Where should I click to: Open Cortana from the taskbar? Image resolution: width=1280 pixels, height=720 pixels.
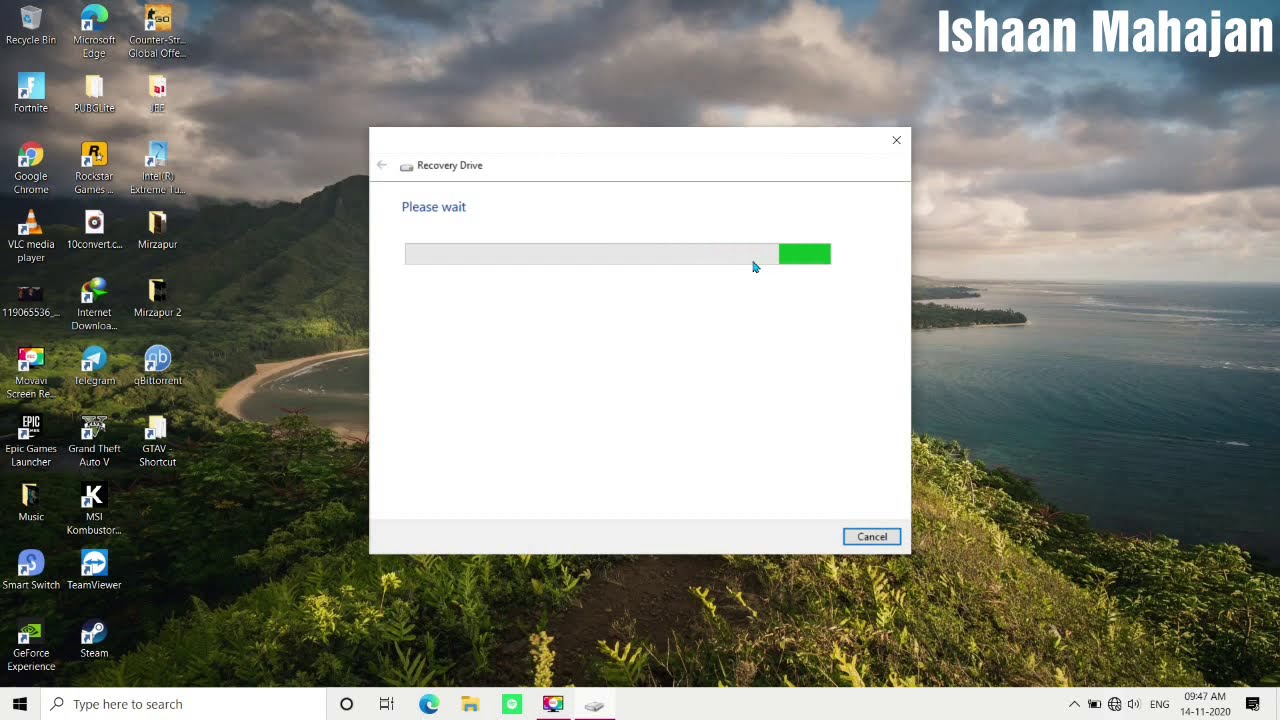pyautogui.click(x=346, y=704)
